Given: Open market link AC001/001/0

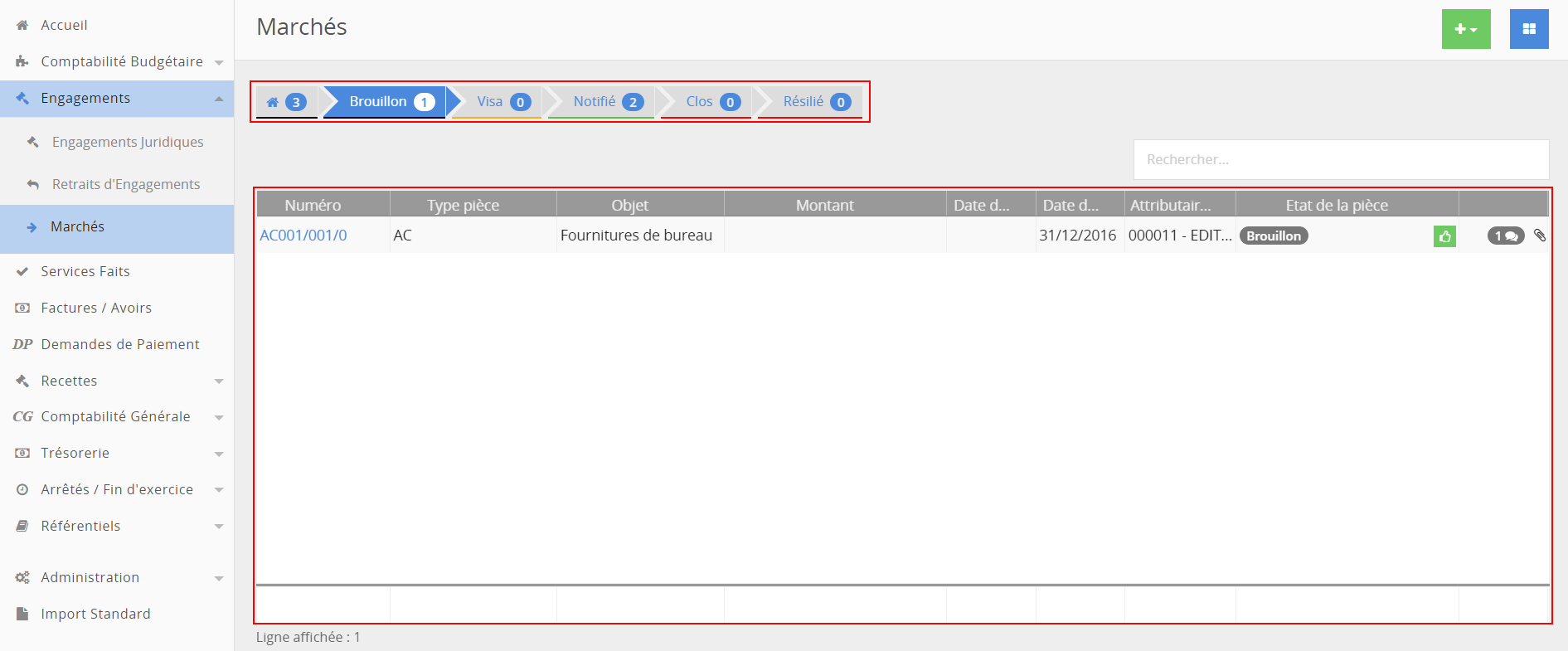Looking at the screenshot, I should (x=303, y=236).
